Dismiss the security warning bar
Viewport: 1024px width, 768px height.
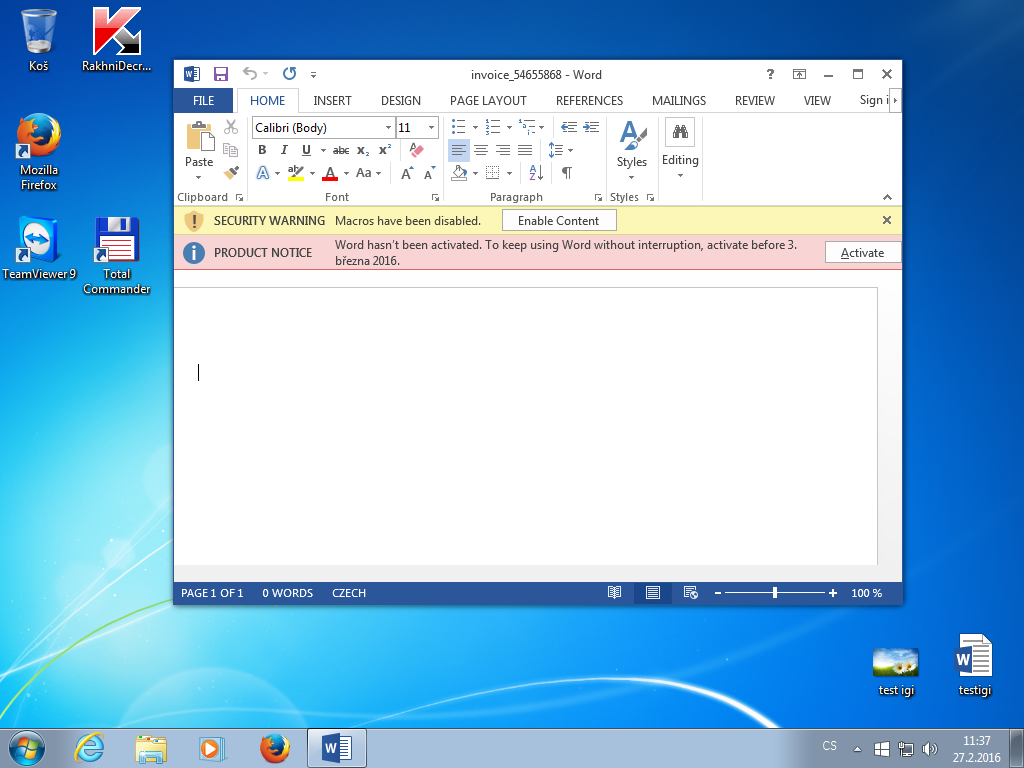887,220
